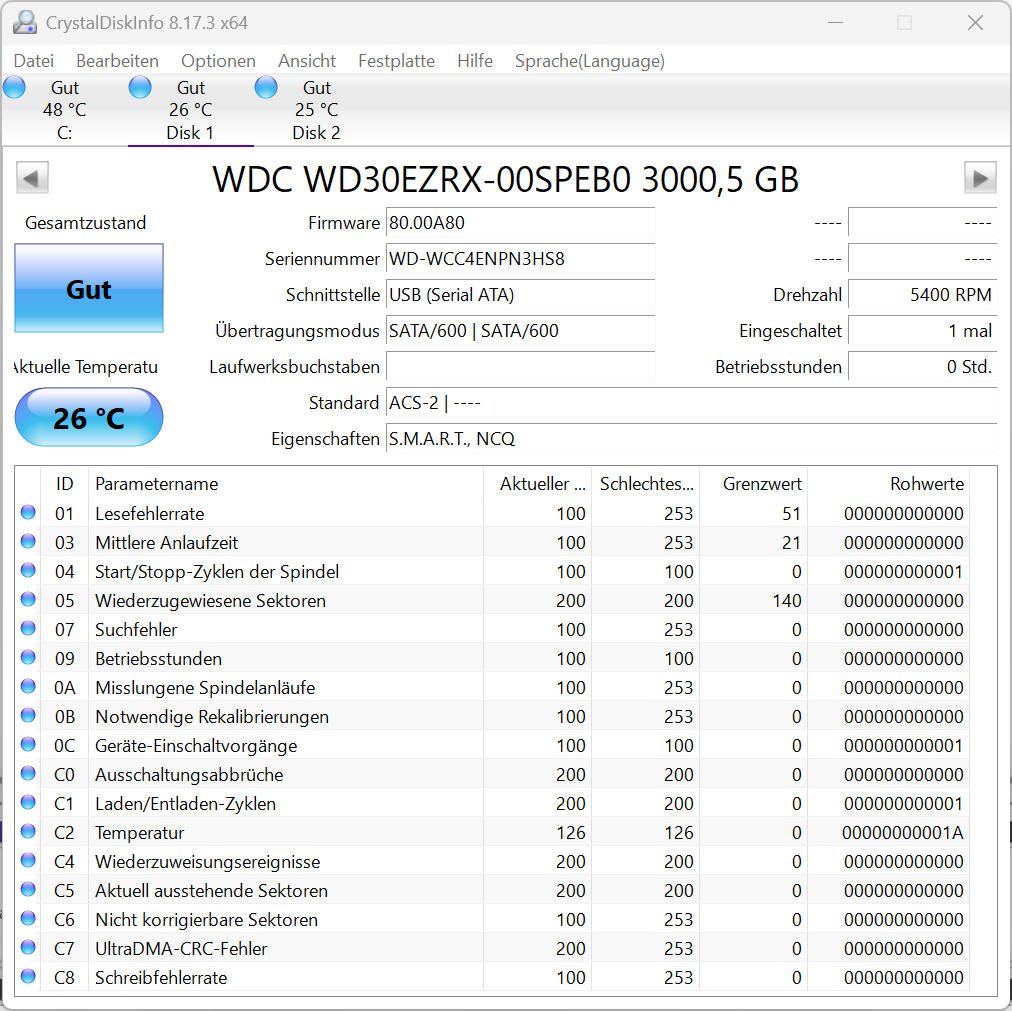The image size is (1012, 1011).
Task: Click the 26 °C temperature button
Action: coord(89,417)
